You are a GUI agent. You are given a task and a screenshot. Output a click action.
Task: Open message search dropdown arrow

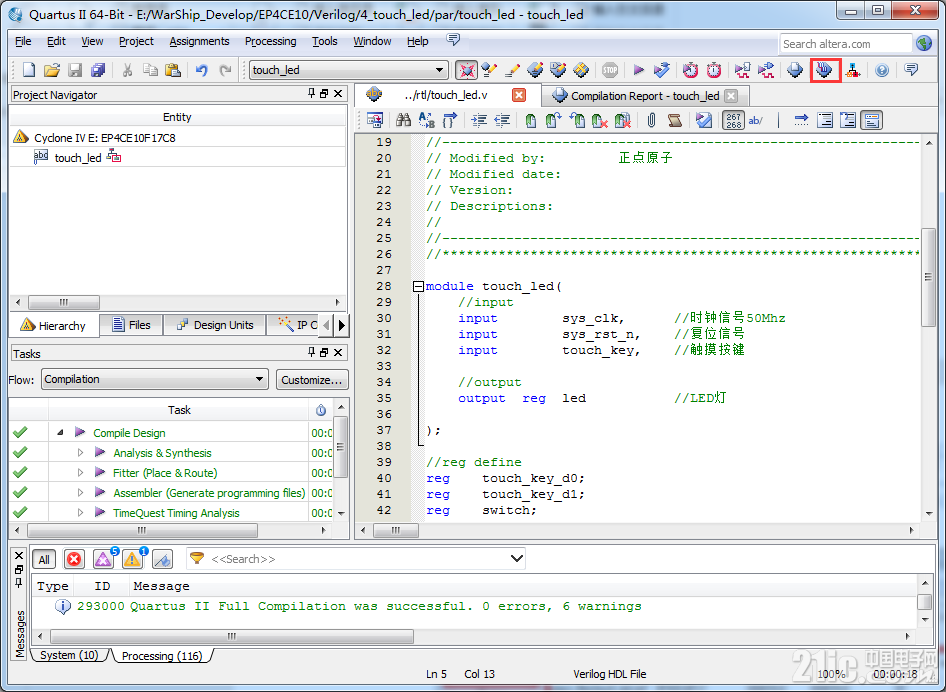tap(516, 559)
